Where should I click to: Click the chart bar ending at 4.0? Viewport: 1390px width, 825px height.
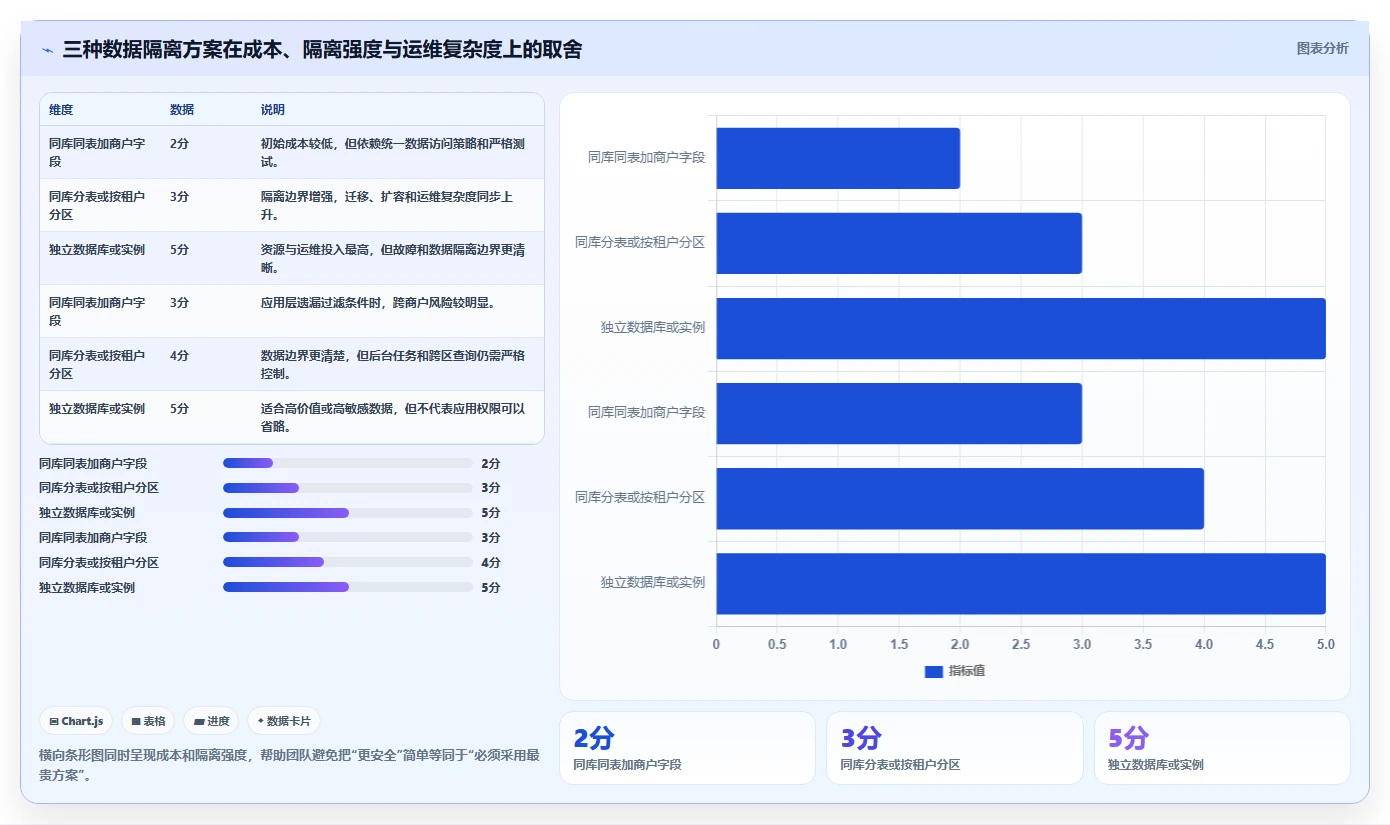[960, 498]
